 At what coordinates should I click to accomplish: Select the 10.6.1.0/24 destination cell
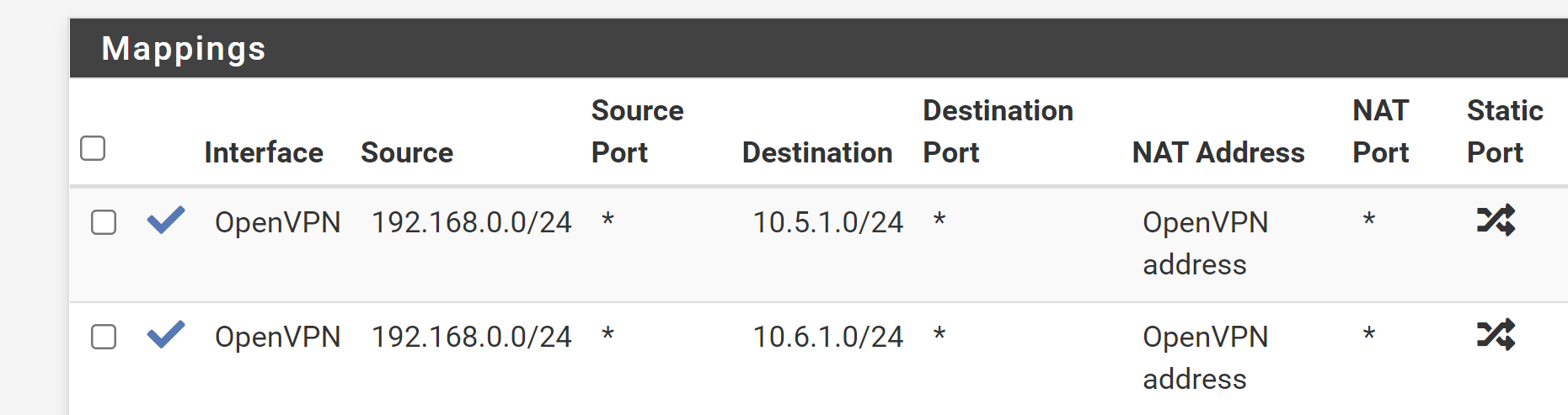[x=828, y=337]
